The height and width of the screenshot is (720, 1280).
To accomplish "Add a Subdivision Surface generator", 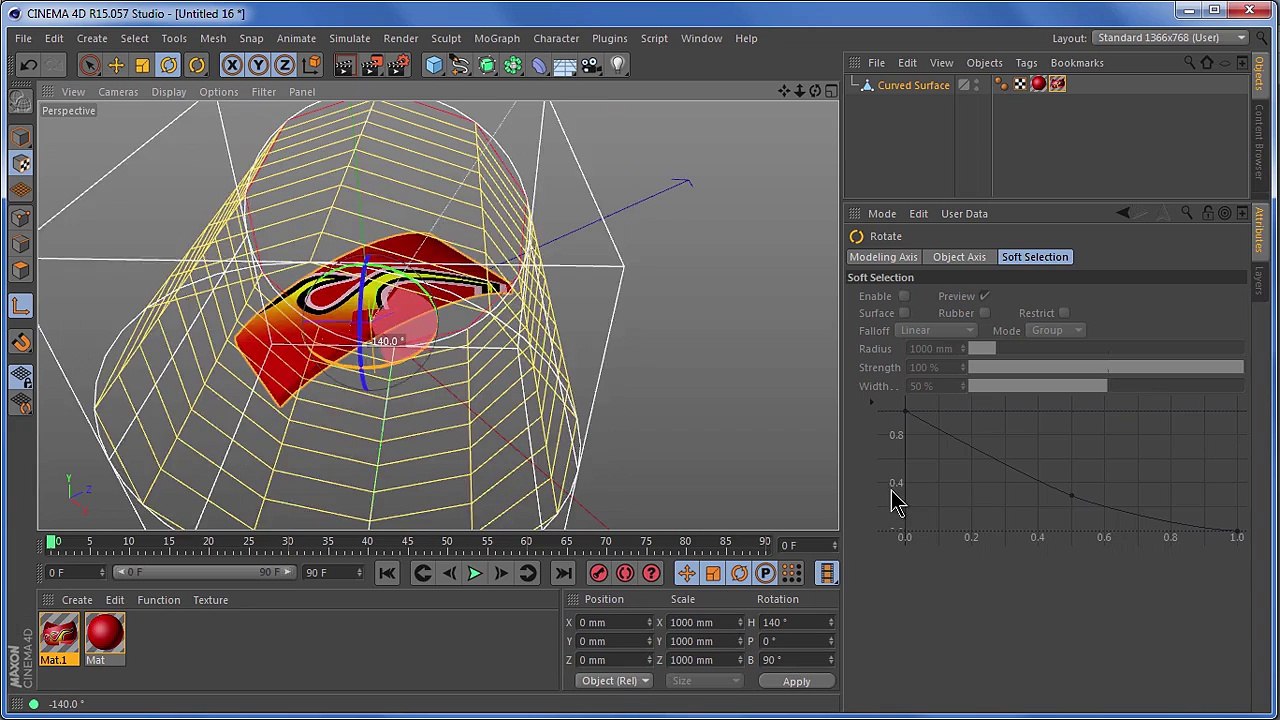I will 487,65.
